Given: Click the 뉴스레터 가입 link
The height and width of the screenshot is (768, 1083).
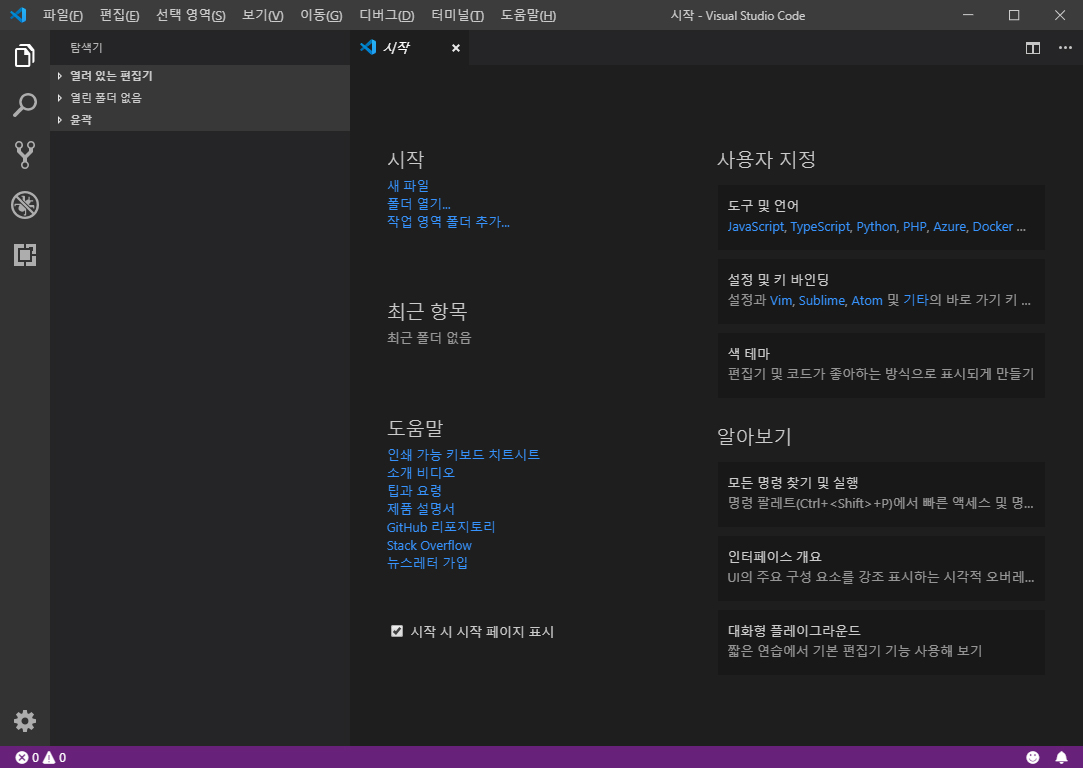Looking at the screenshot, I should point(428,563).
